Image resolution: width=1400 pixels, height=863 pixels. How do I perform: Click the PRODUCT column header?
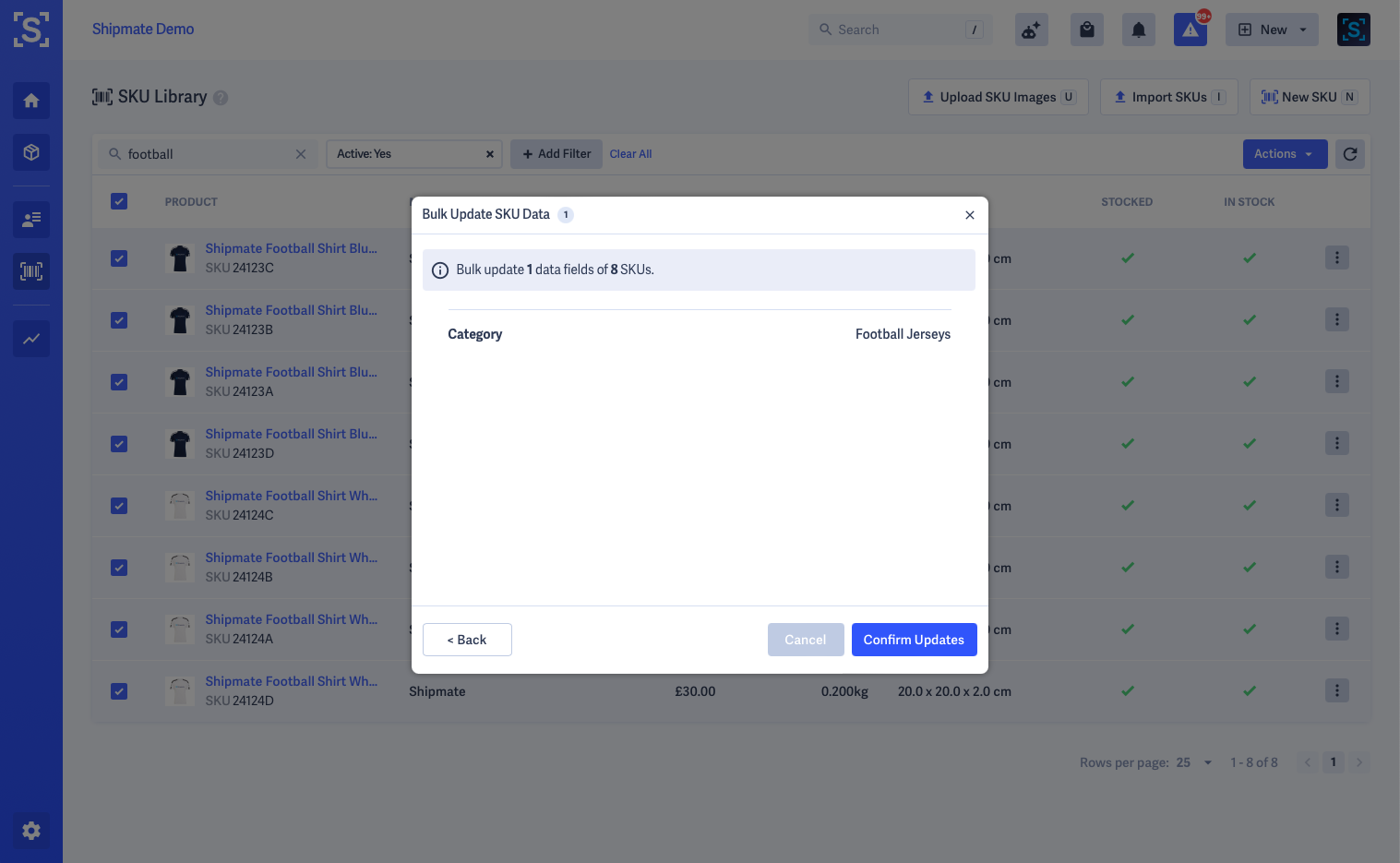pos(191,202)
